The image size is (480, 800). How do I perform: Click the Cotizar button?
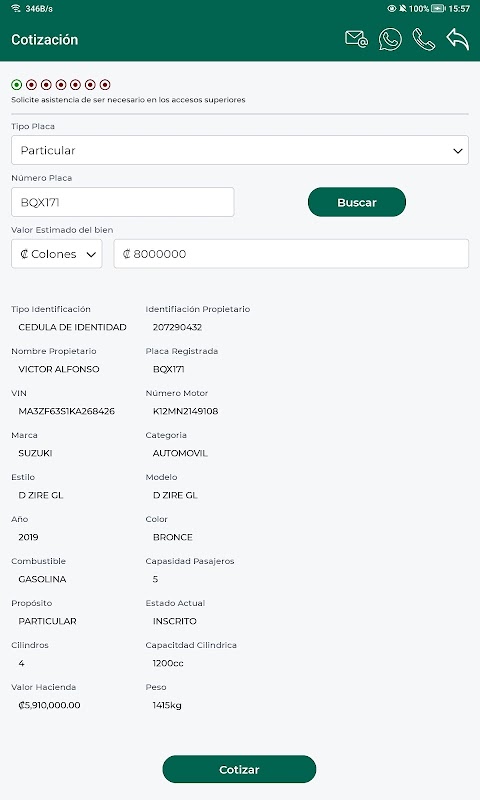tap(239, 769)
